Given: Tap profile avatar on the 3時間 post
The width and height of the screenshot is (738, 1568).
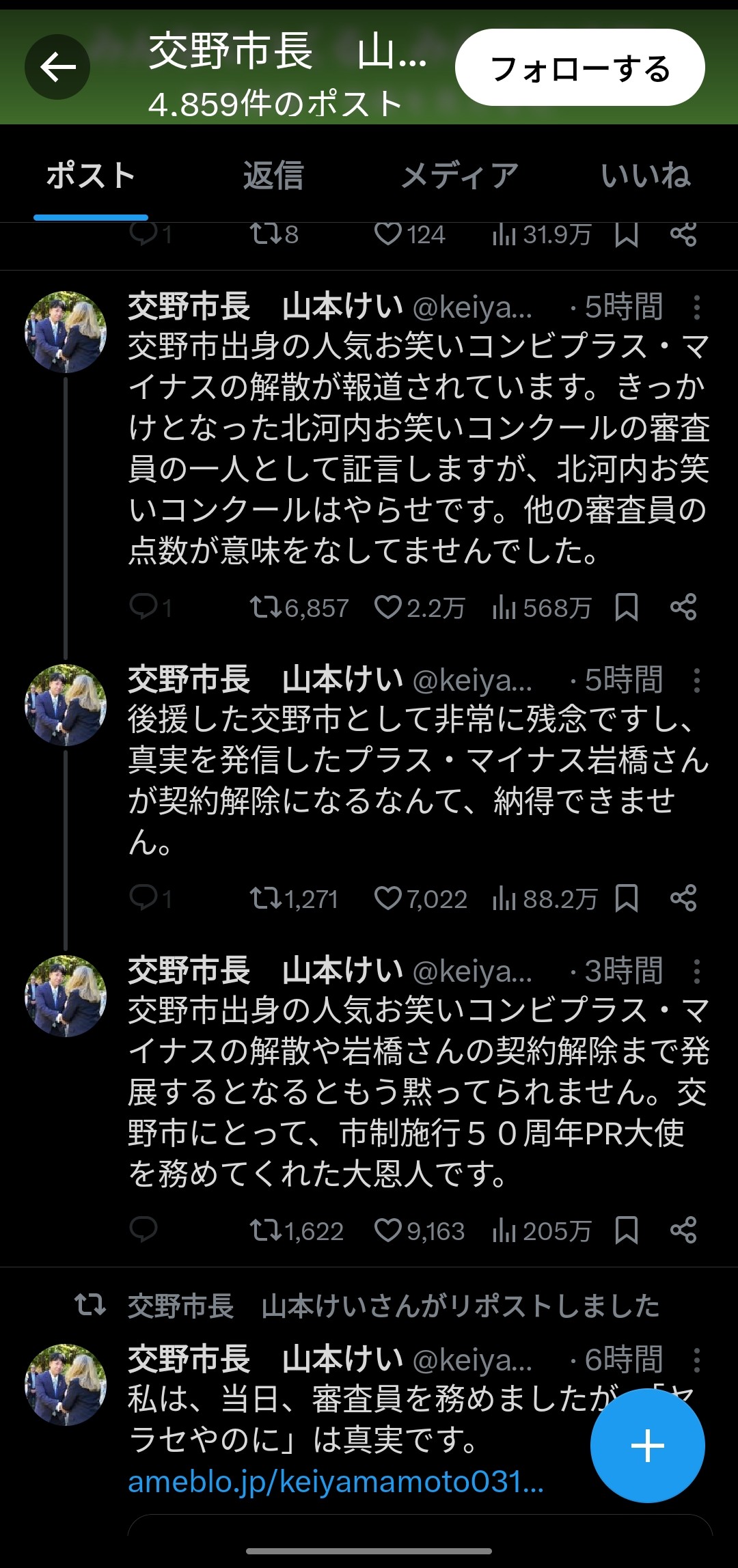Looking at the screenshot, I should click(x=66, y=995).
